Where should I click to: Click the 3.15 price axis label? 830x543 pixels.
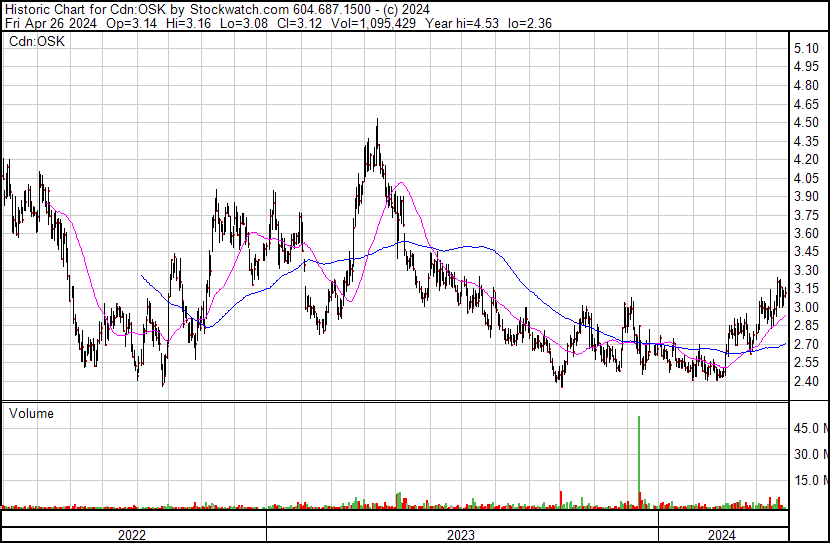[806, 289]
